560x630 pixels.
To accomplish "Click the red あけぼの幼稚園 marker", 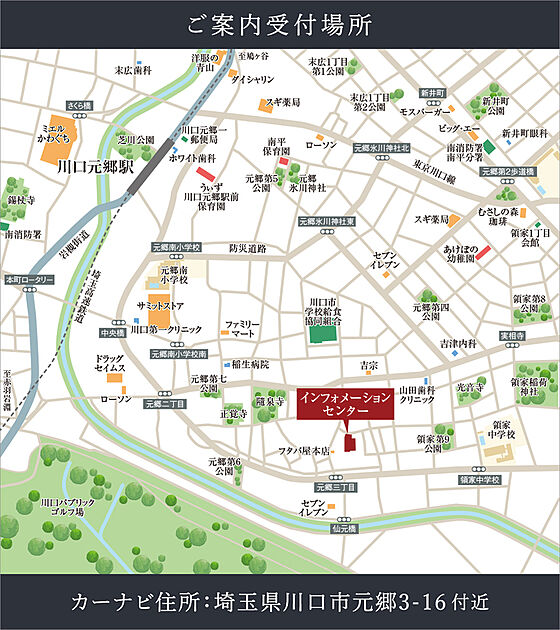I will click(483, 252).
